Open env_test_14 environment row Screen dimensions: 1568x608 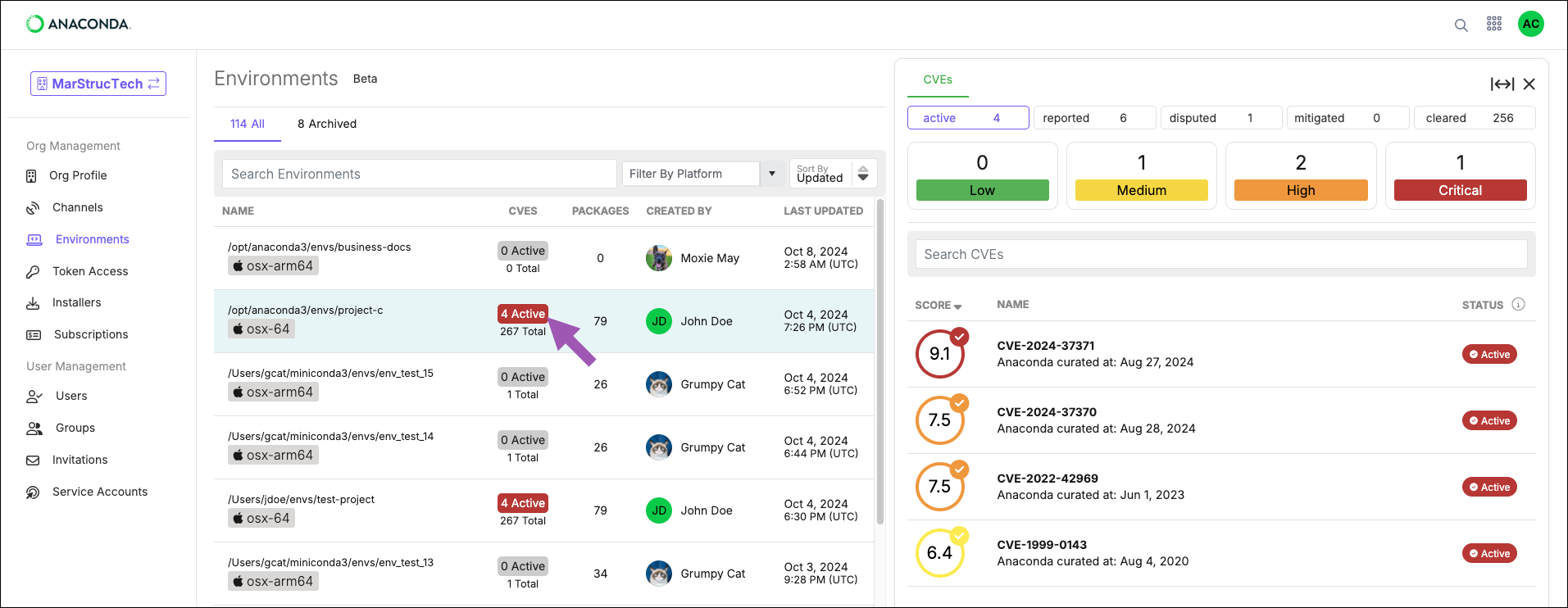(x=543, y=447)
